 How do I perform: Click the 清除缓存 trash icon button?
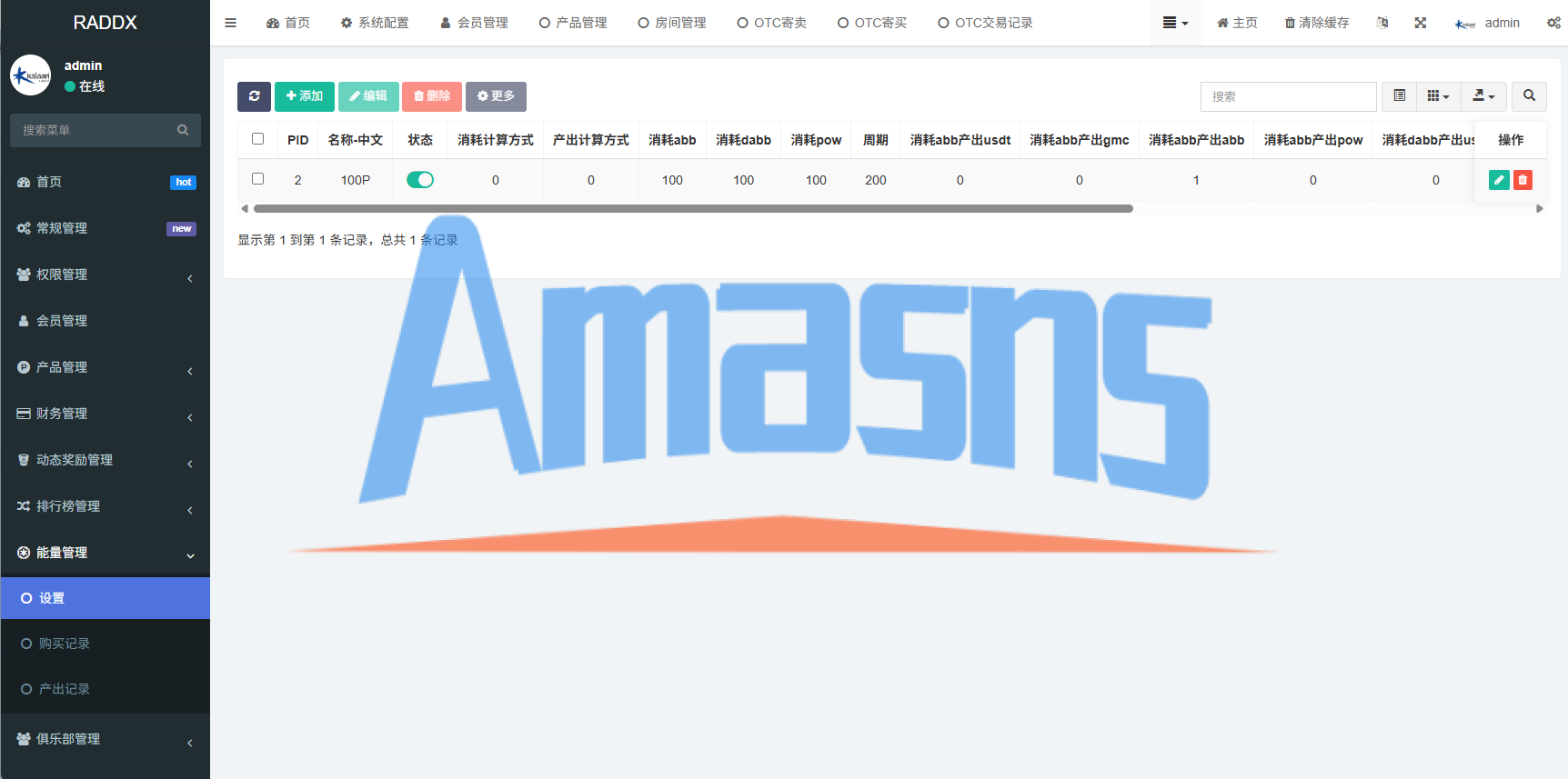pyautogui.click(x=1316, y=23)
